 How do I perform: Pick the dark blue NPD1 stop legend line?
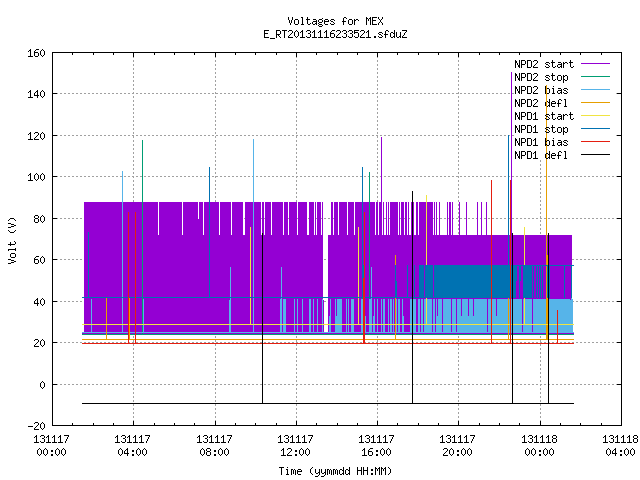[595, 129]
